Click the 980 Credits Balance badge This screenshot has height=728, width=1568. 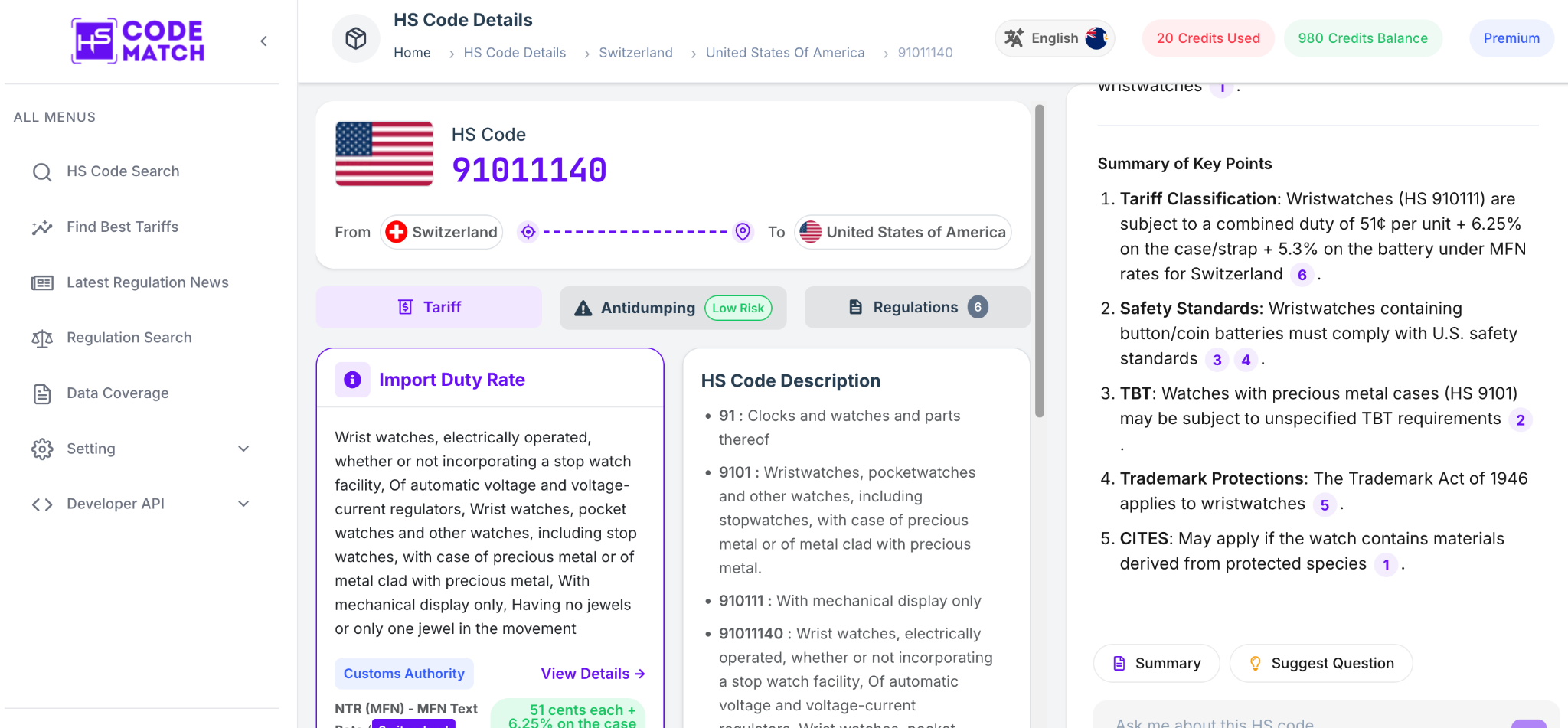click(1363, 38)
